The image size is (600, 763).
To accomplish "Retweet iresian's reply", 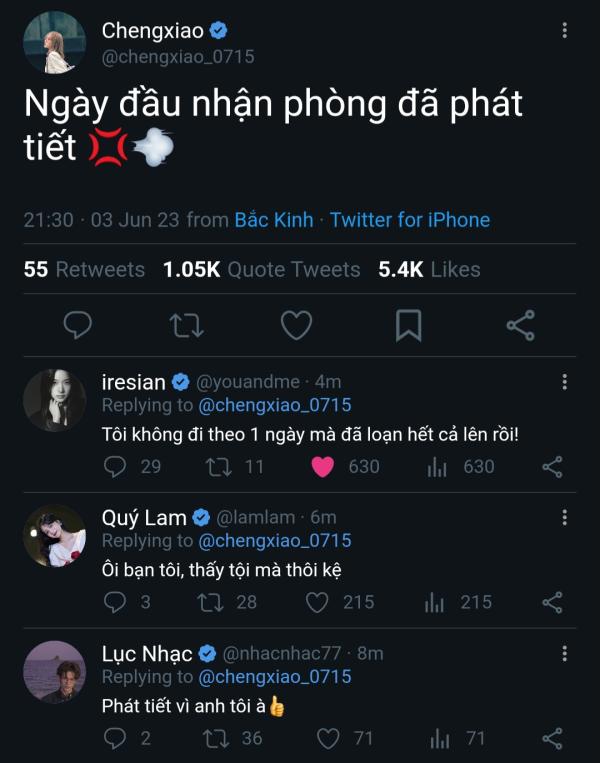I will click(x=216, y=466).
